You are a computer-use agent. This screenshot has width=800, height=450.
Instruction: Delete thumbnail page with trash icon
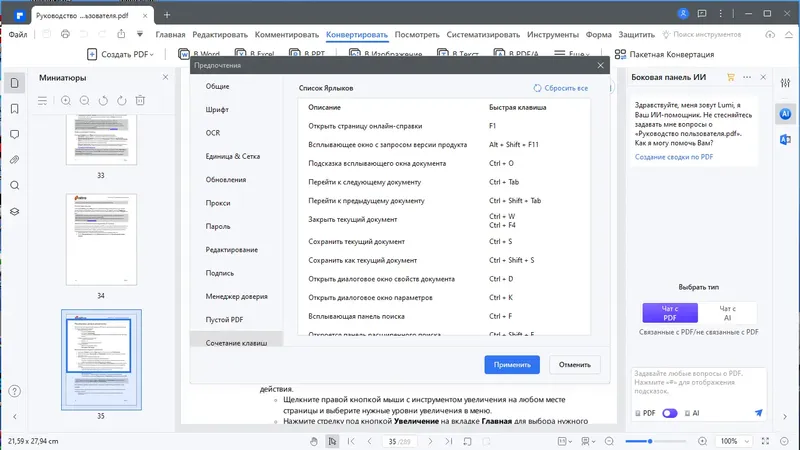point(140,101)
